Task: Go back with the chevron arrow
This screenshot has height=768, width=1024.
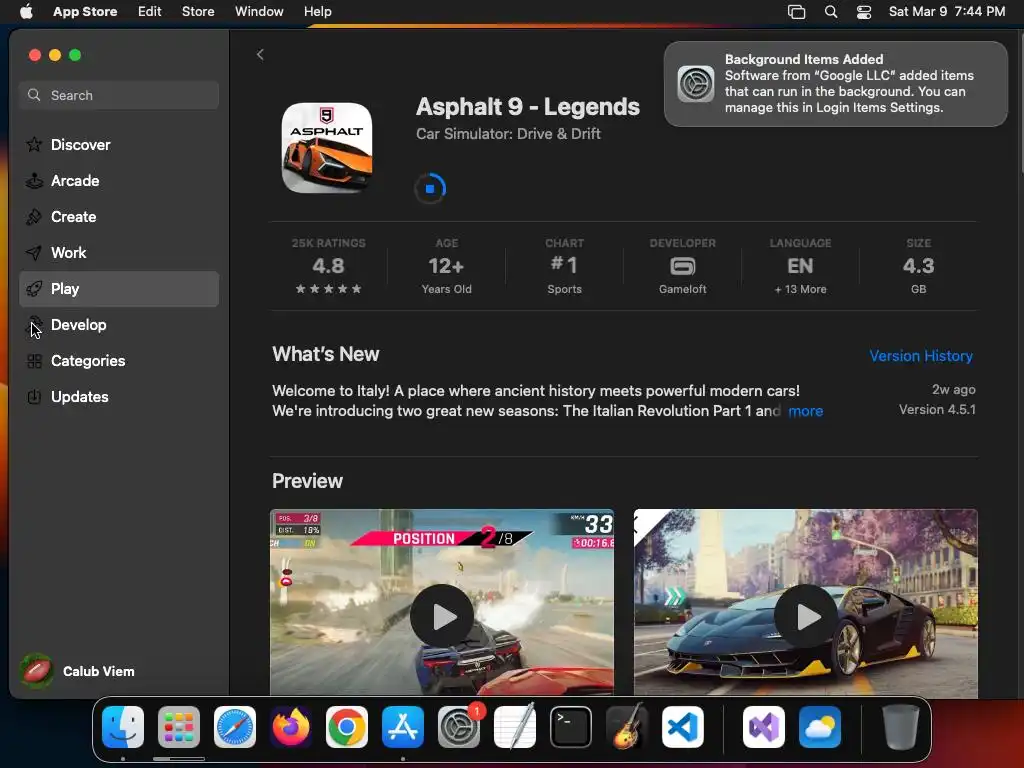Action: (x=260, y=54)
